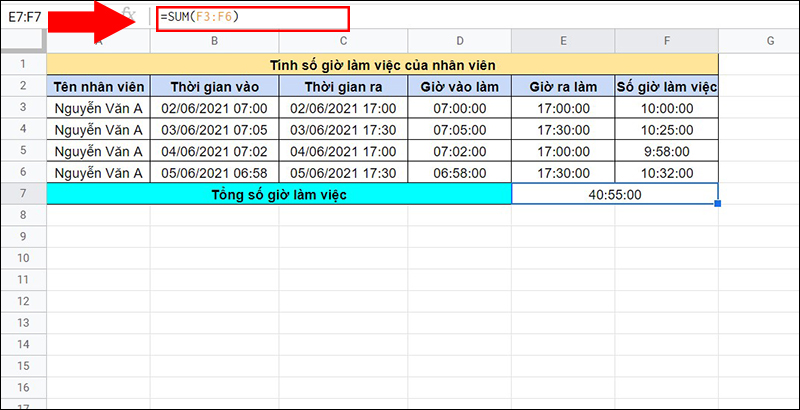Select row 8 header

tap(23, 215)
